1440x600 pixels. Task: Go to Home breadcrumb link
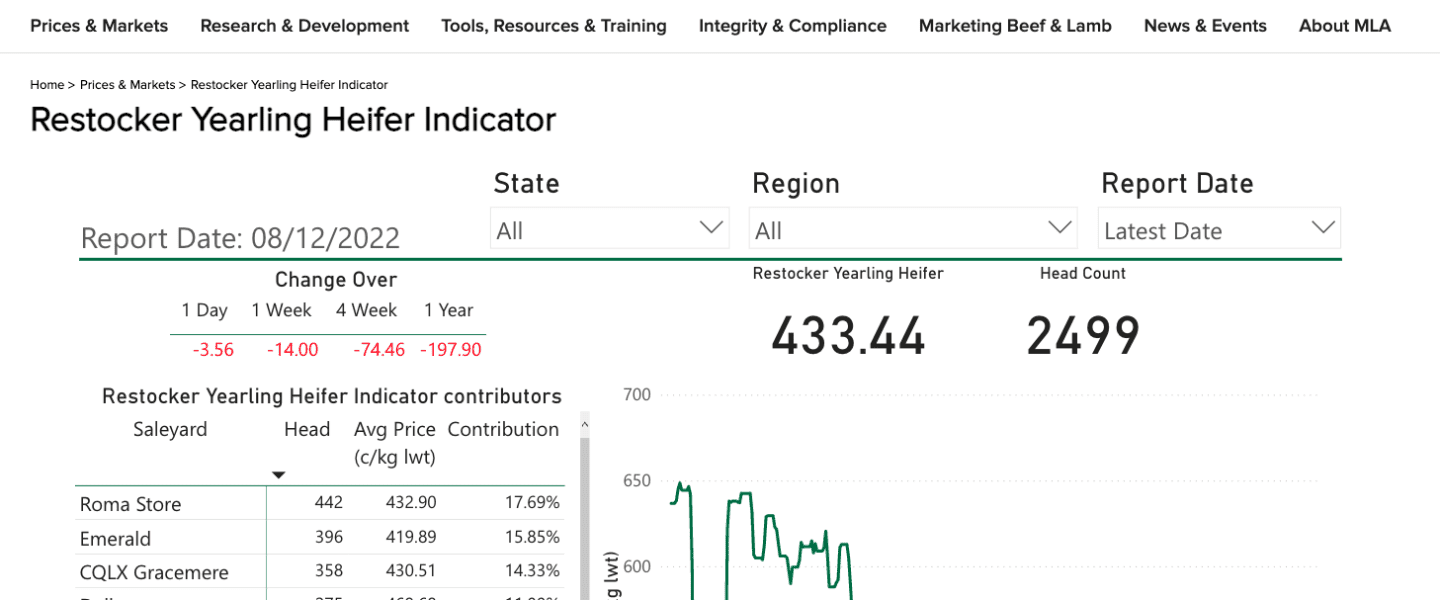point(47,85)
